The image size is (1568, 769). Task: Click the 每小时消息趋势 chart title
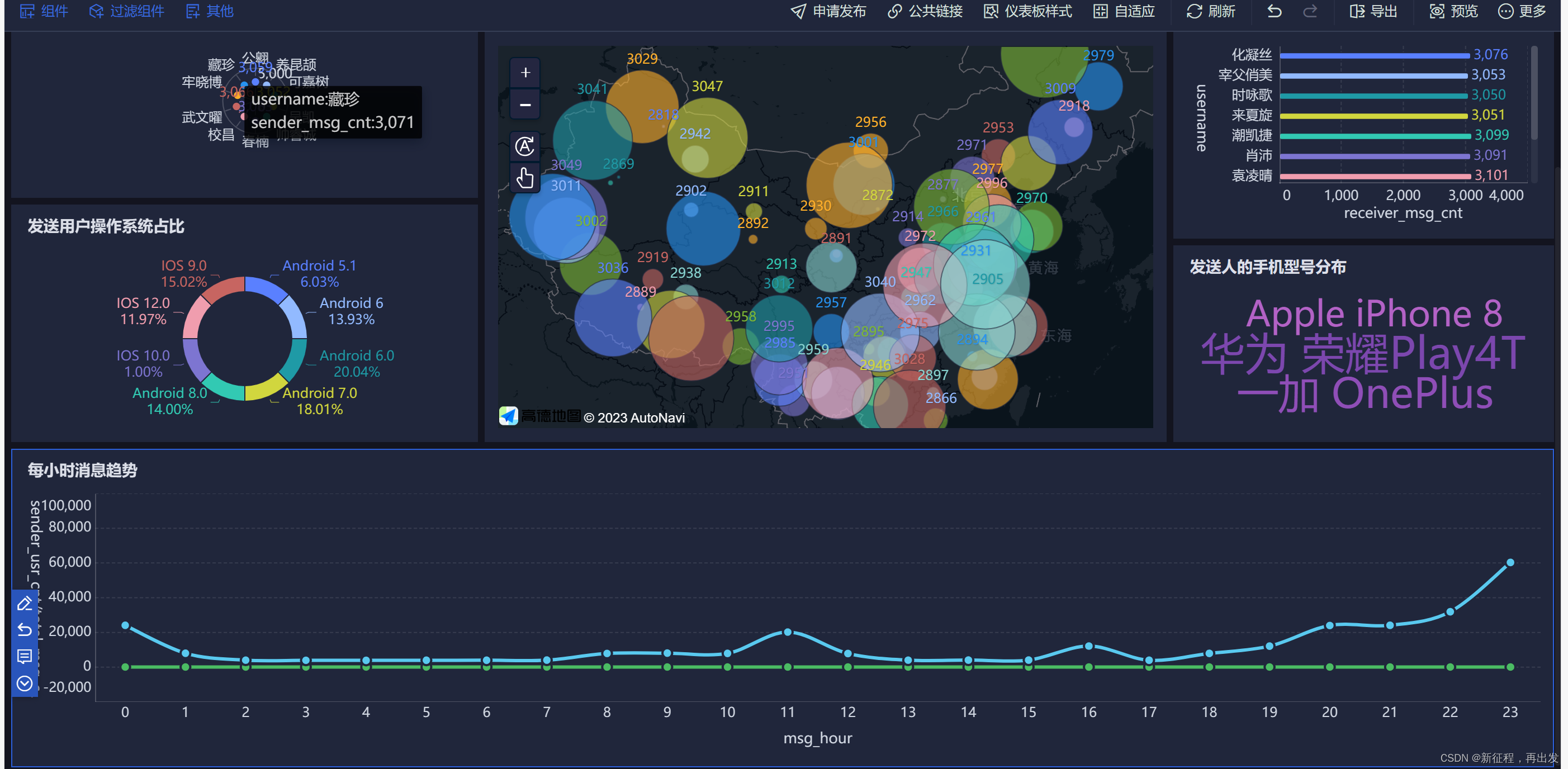tap(83, 470)
